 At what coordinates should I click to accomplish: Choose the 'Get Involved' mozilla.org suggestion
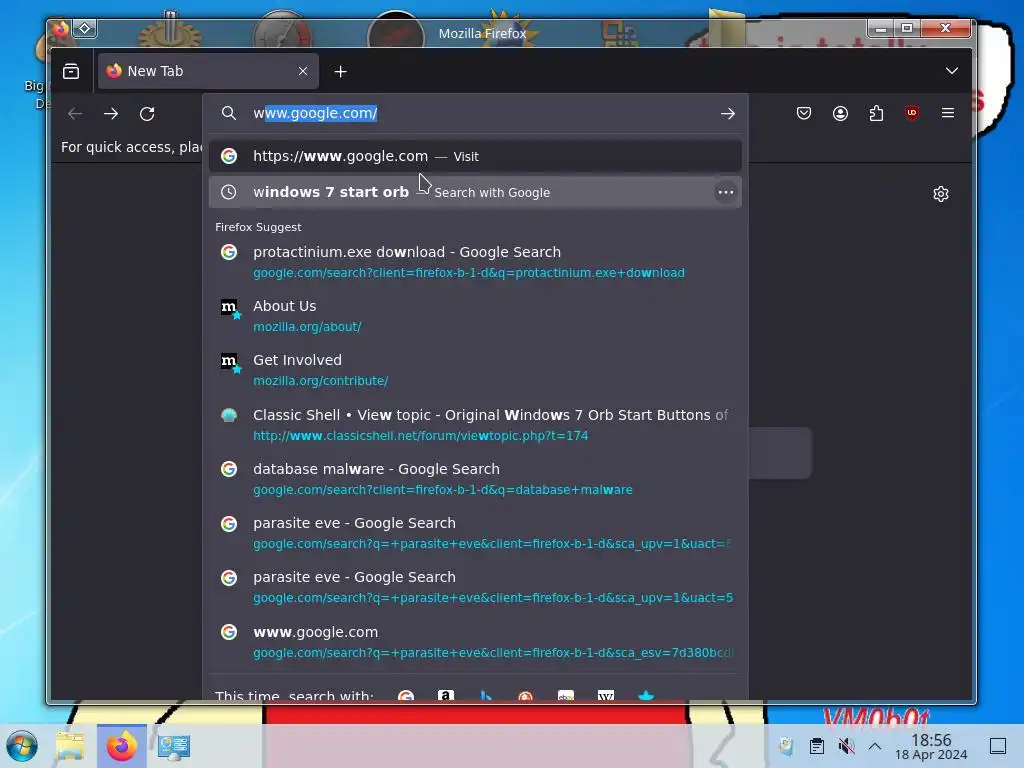coord(475,370)
